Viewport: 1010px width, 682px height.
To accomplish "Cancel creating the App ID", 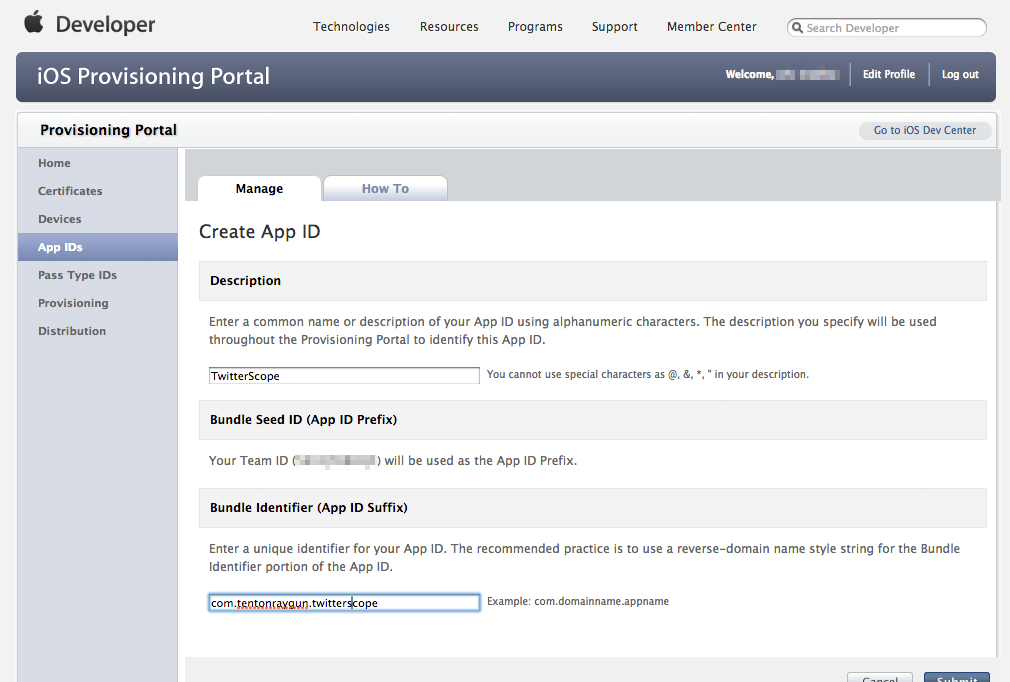I will tap(880, 677).
